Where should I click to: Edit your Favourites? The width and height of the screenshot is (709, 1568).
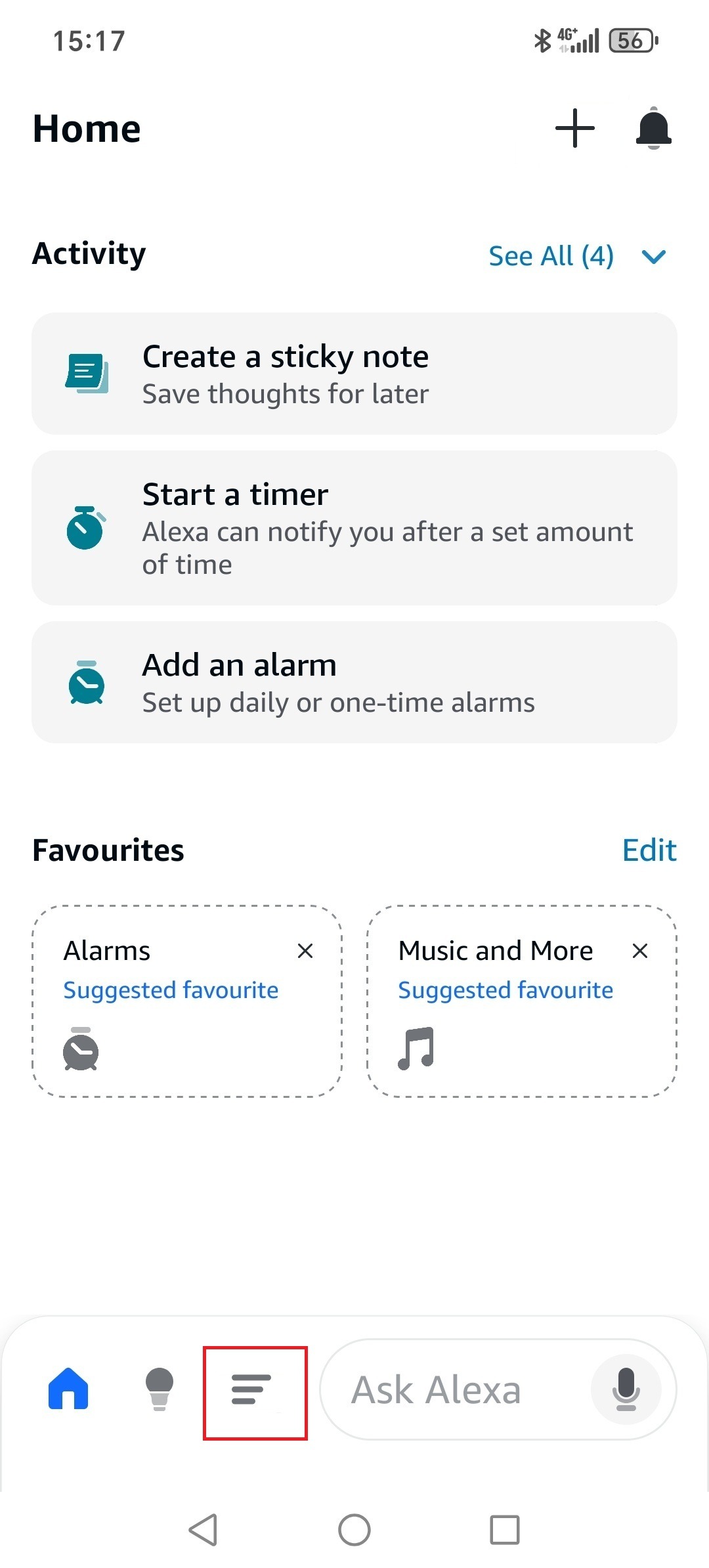click(x=649, y=850)
